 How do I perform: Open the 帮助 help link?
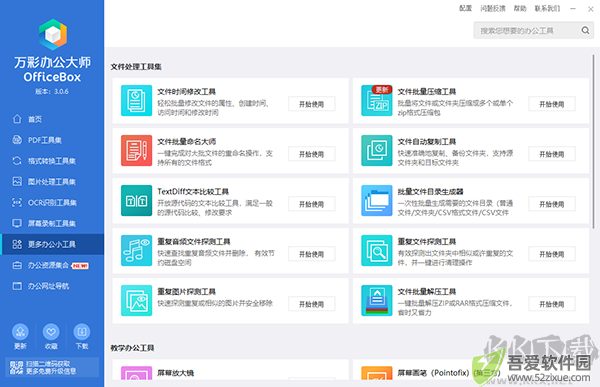pyautogui.click(x=520, y=8)
